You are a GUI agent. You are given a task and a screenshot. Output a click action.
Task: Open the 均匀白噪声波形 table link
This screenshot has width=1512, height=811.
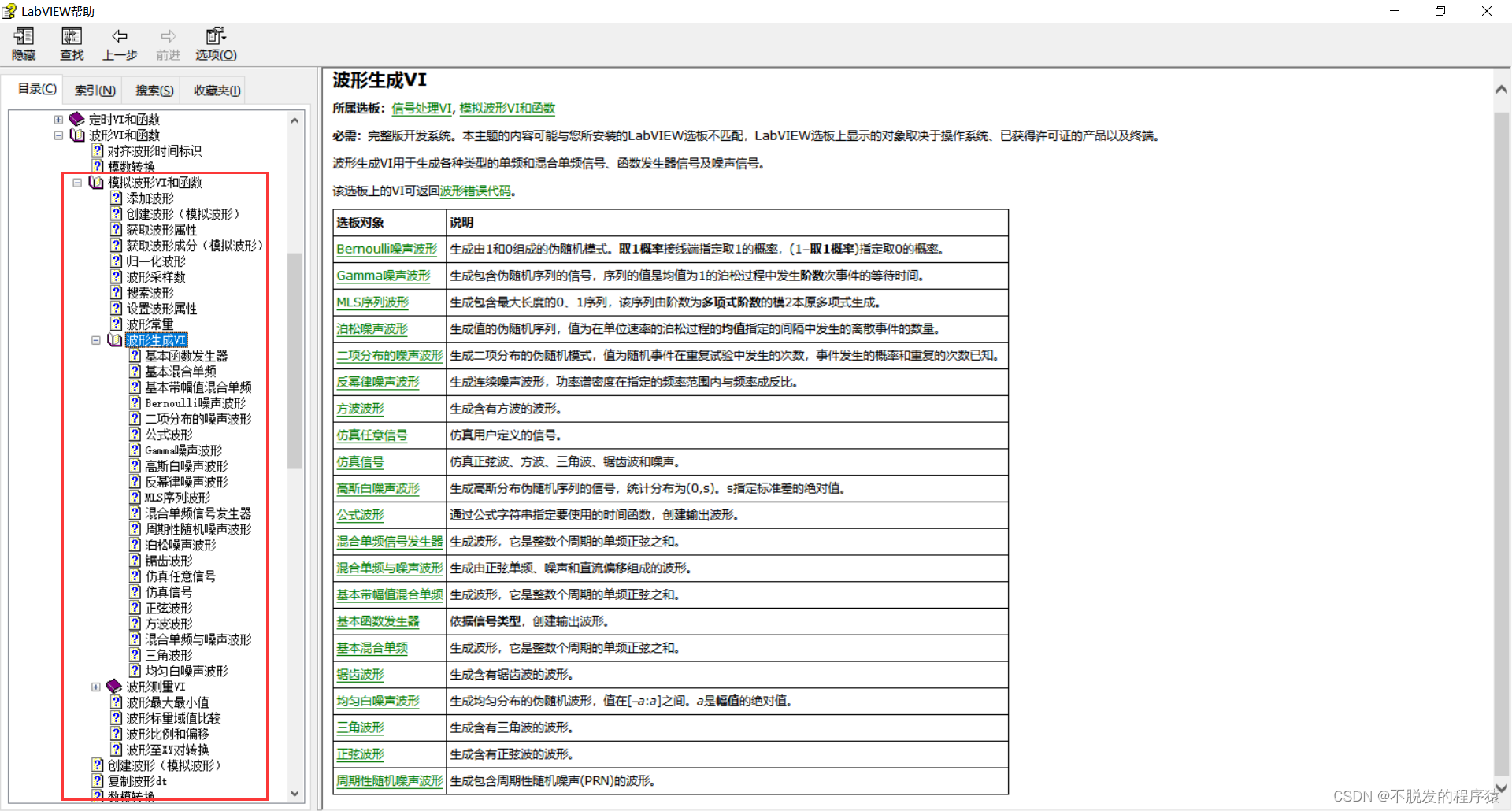pyautogui.click(x=378, y=702)
